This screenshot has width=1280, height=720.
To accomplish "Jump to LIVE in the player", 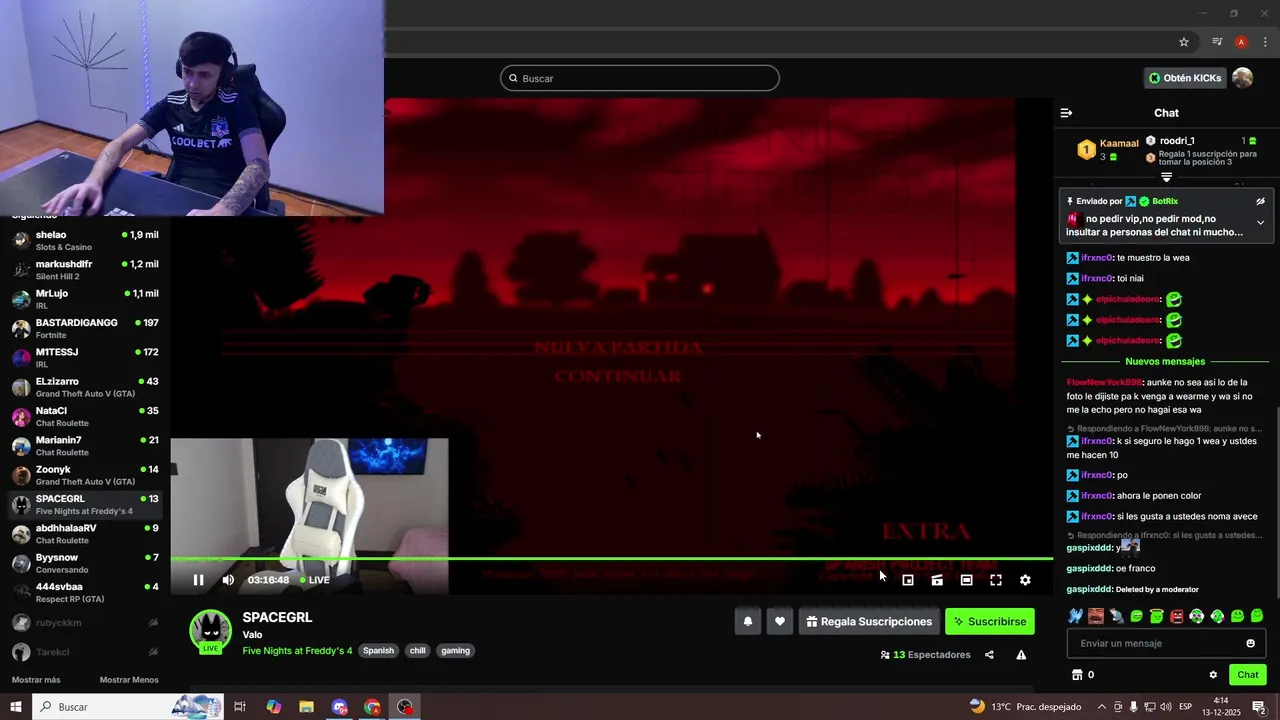I will click(x=315, y=580).
